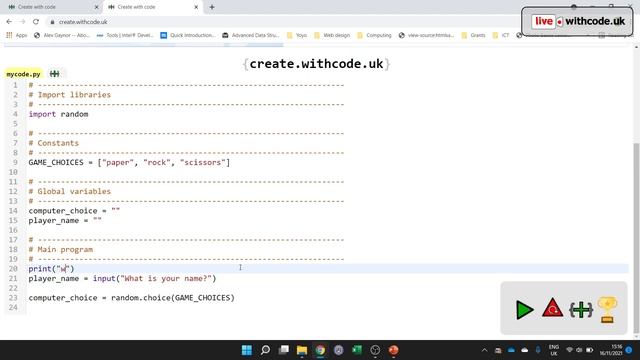The width and height of the screenshot is (640, 360).
Task: Click the player_name = "" line 15
Action: coord(65,220)
